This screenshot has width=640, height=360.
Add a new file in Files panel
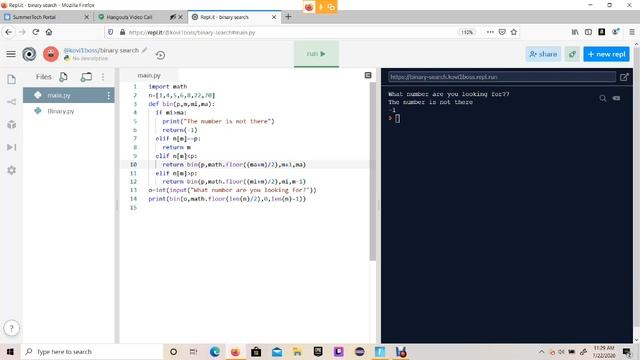63,77
